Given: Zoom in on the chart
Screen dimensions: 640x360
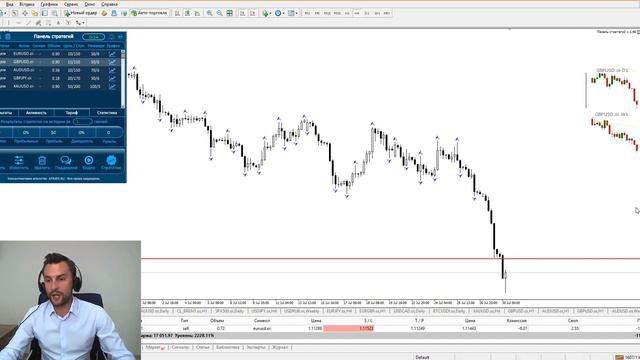Looking at the screenshot, I should pos(209,13).
